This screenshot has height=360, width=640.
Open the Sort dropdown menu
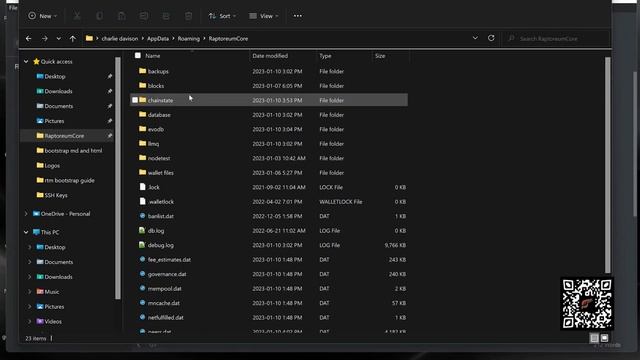click(x=222, y=16)
